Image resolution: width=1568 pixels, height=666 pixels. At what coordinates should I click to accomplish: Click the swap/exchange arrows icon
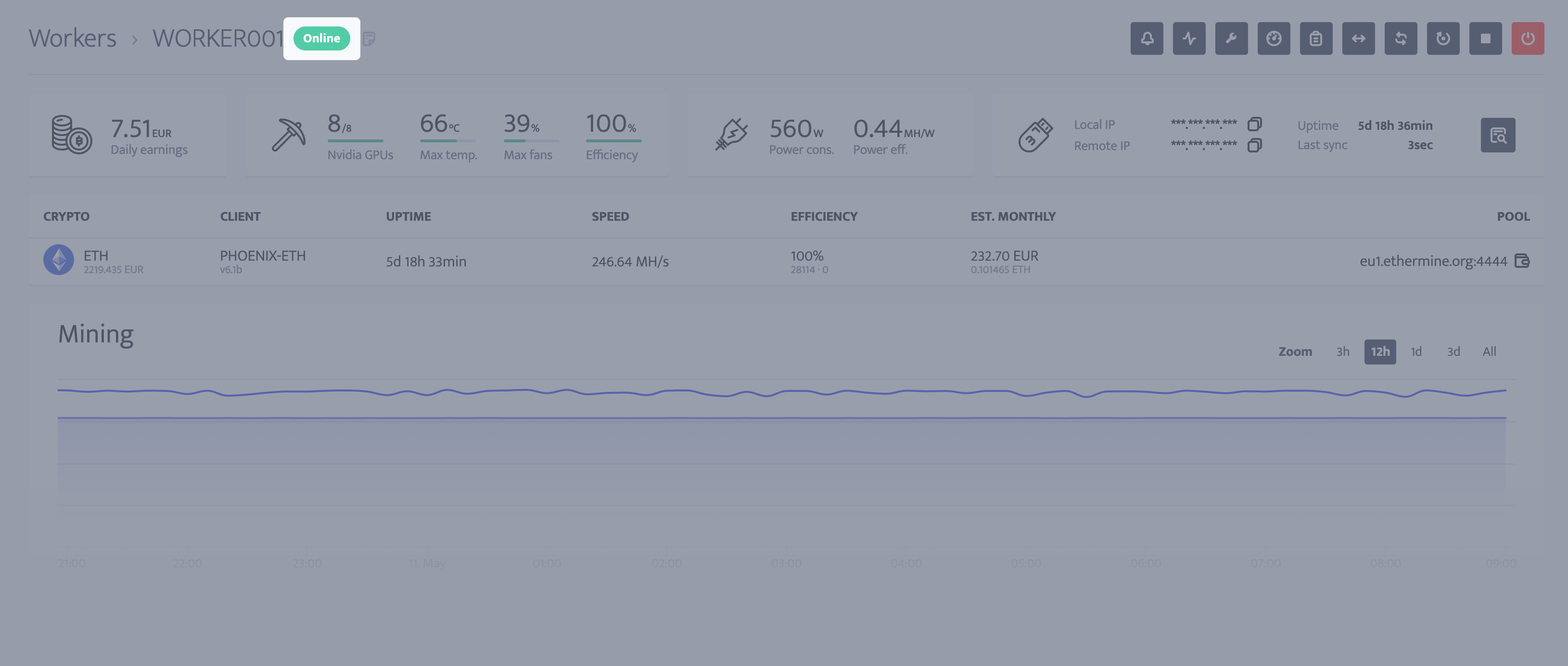tap(1359, 38)
